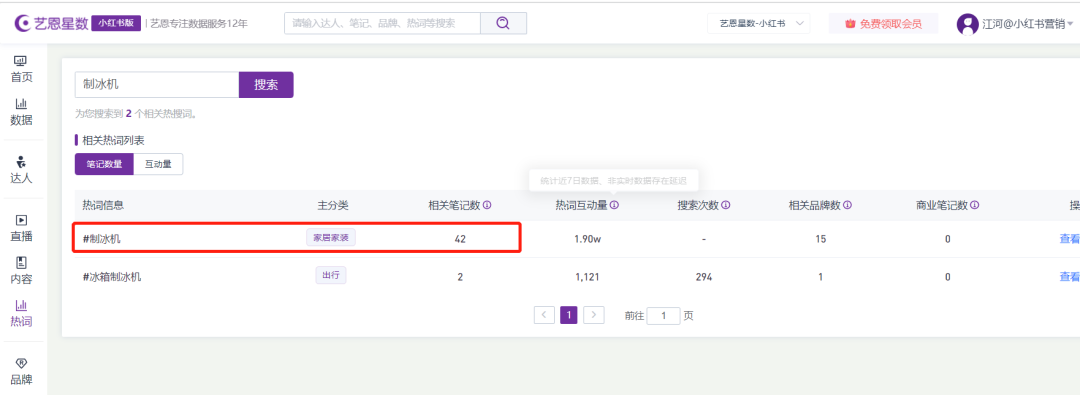This screenshot has width=1080, height=395.
Task: Switch to the 互动量 tab
Action: [158, 164]
